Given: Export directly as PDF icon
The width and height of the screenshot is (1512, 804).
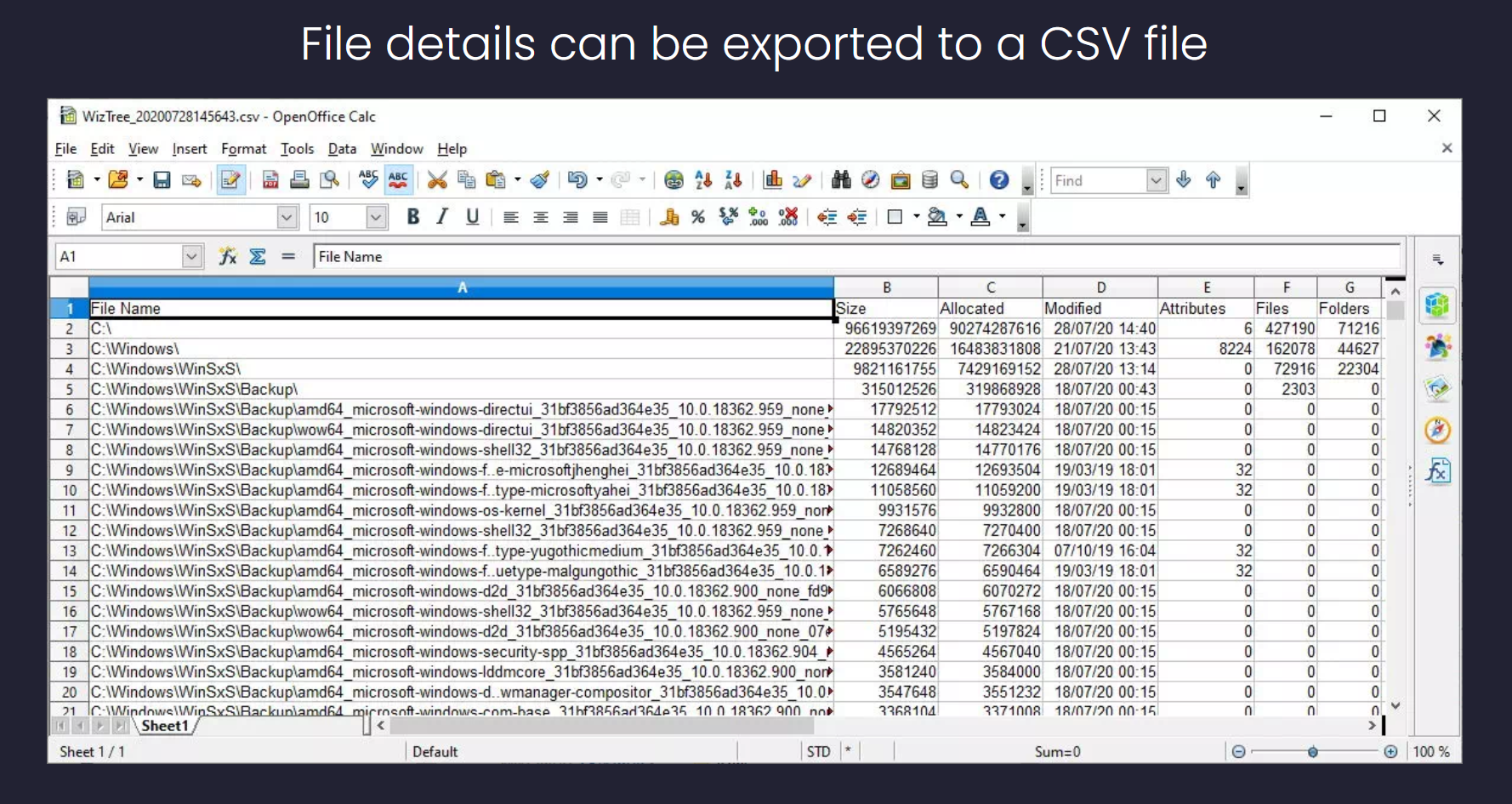Looking at the screenshot, I should tap(270, 180).
